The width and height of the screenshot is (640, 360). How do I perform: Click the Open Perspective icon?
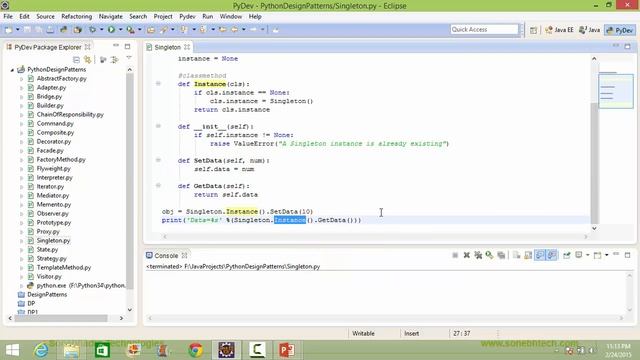[533, 30]
